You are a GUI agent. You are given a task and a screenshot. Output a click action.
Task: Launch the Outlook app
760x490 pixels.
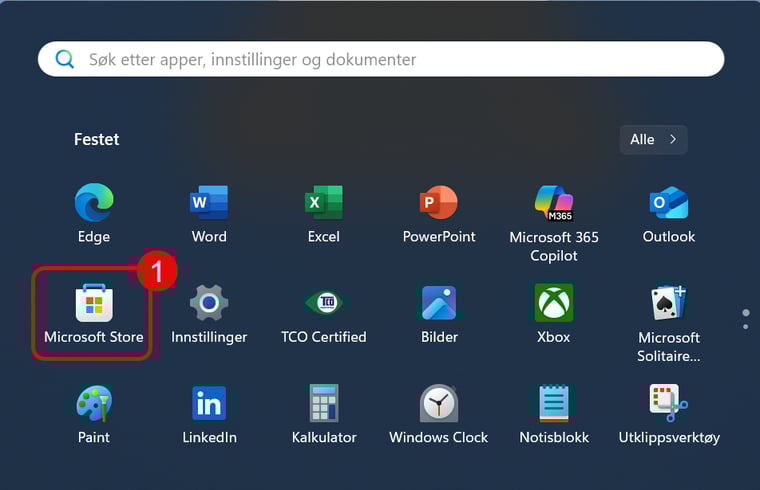[668, 213]
